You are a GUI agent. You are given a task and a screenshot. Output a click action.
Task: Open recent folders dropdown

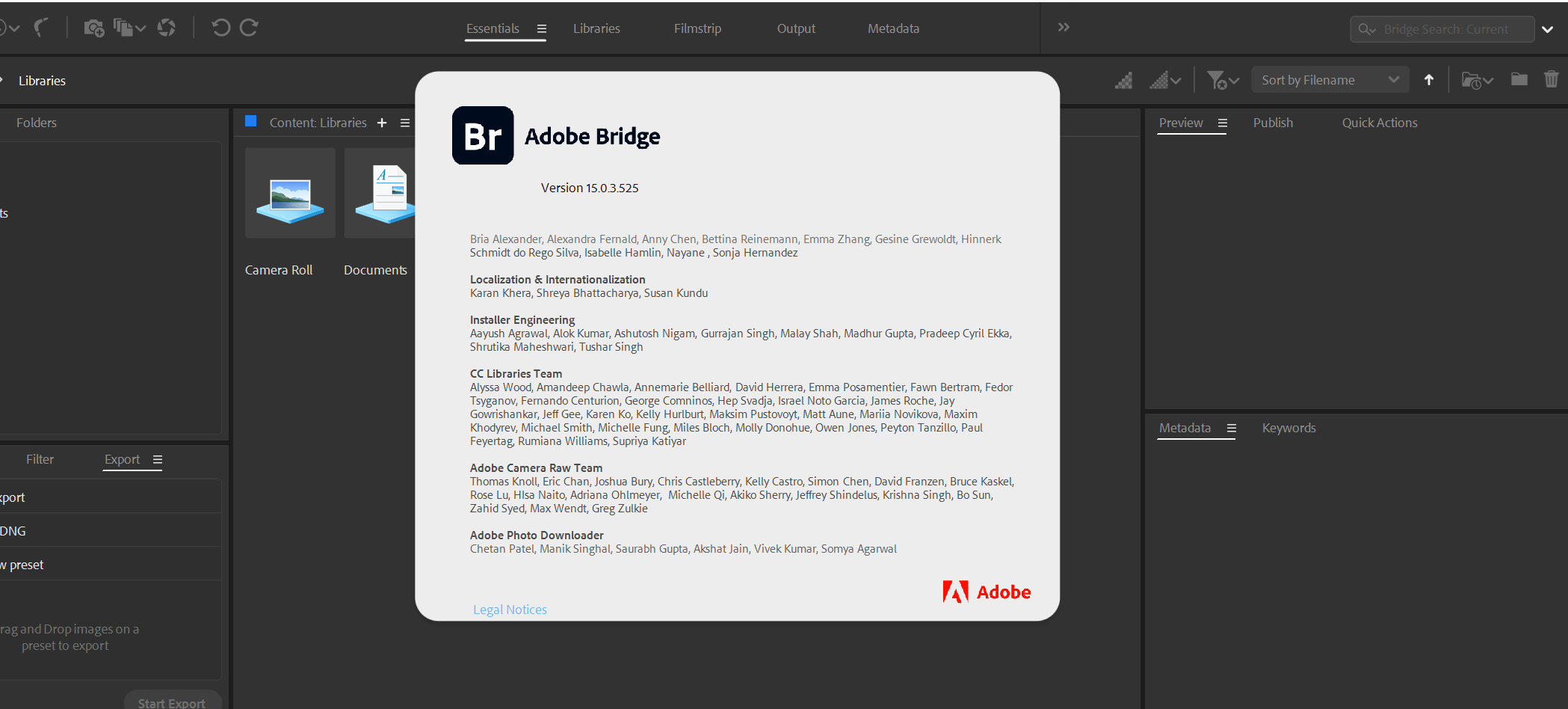coord(1477,80)
